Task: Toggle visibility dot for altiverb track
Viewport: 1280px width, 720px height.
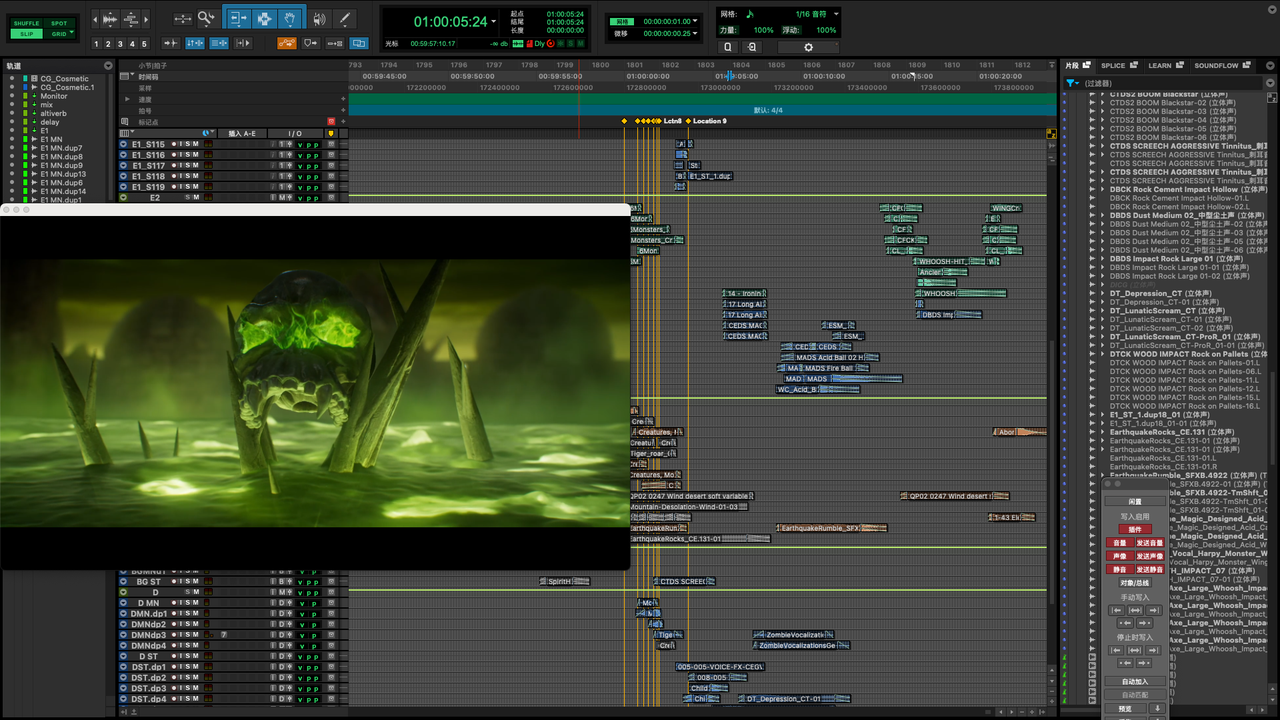Action: click(x=12, y=113)
